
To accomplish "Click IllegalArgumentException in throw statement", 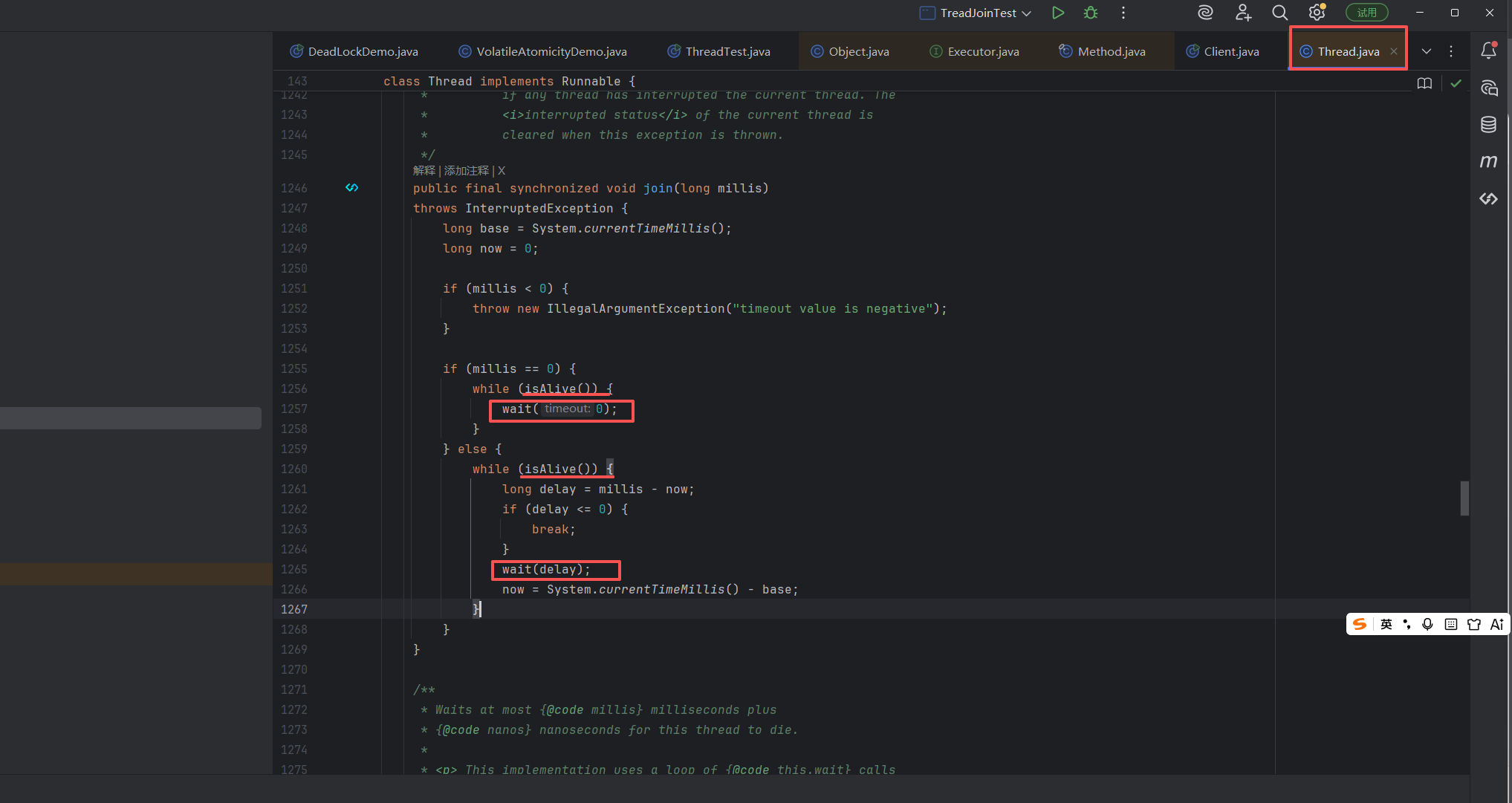I will [x=635, y=308].
